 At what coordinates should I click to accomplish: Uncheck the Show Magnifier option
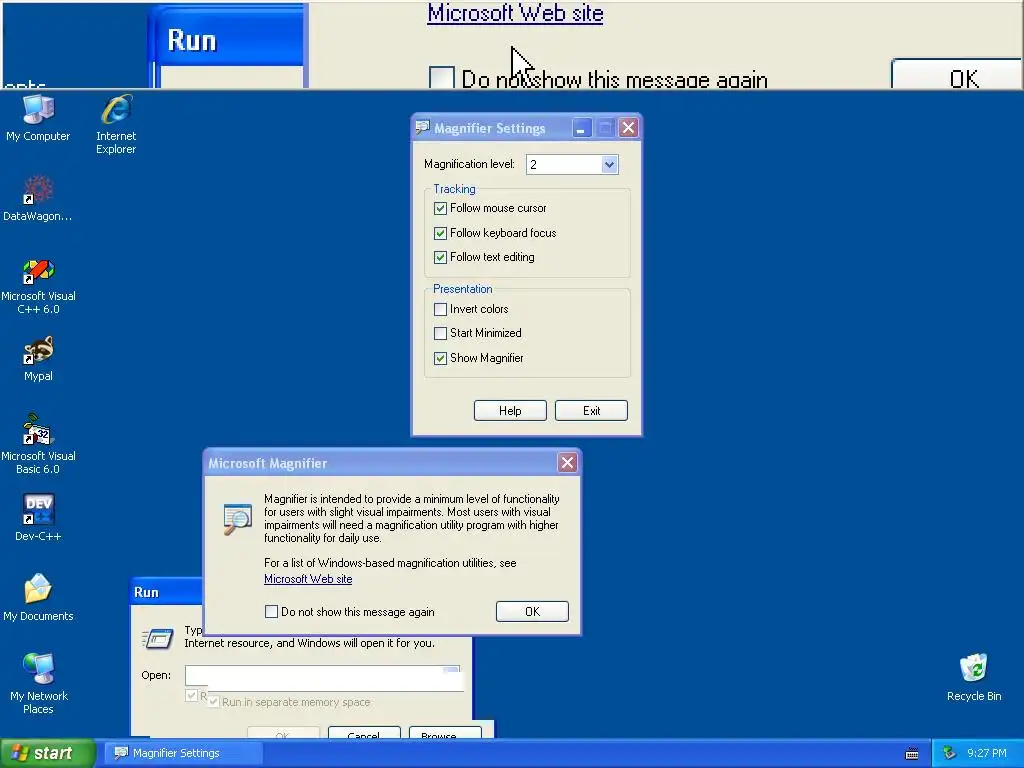[x=440, y=358]
